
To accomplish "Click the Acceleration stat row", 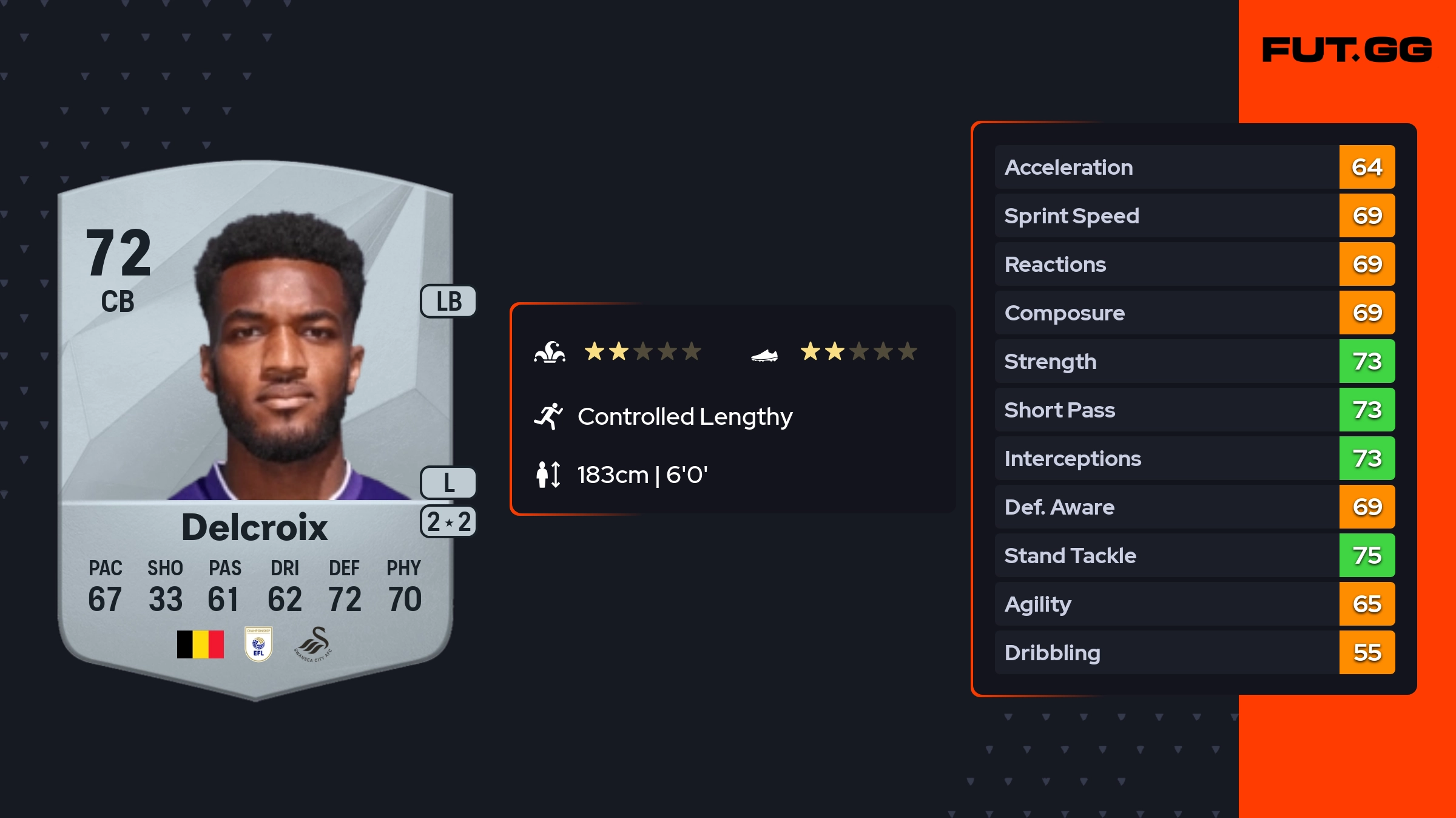I will tap(1195, 167).
